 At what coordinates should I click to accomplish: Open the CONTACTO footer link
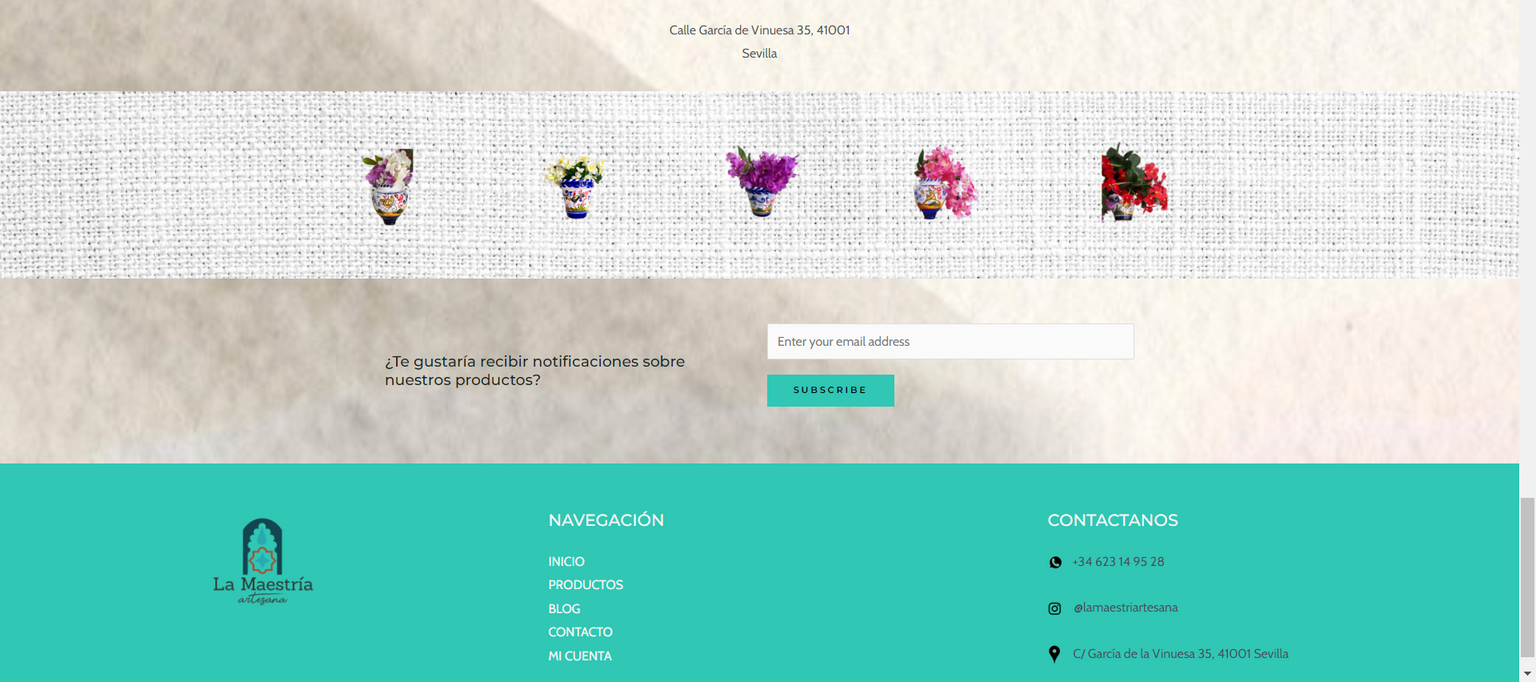tap(580, 632)
